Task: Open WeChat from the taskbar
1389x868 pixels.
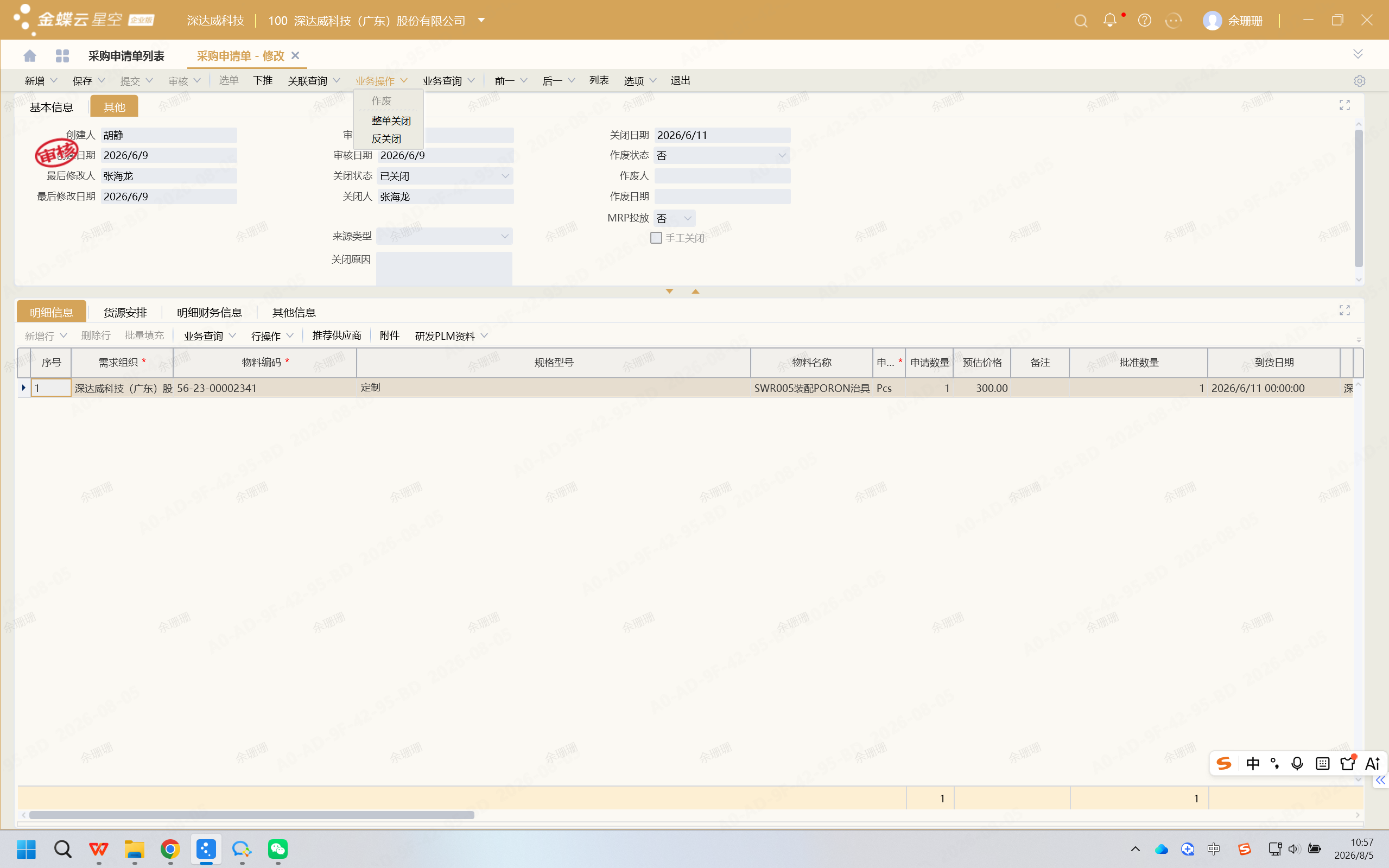Action: click(x=278, y=848)
